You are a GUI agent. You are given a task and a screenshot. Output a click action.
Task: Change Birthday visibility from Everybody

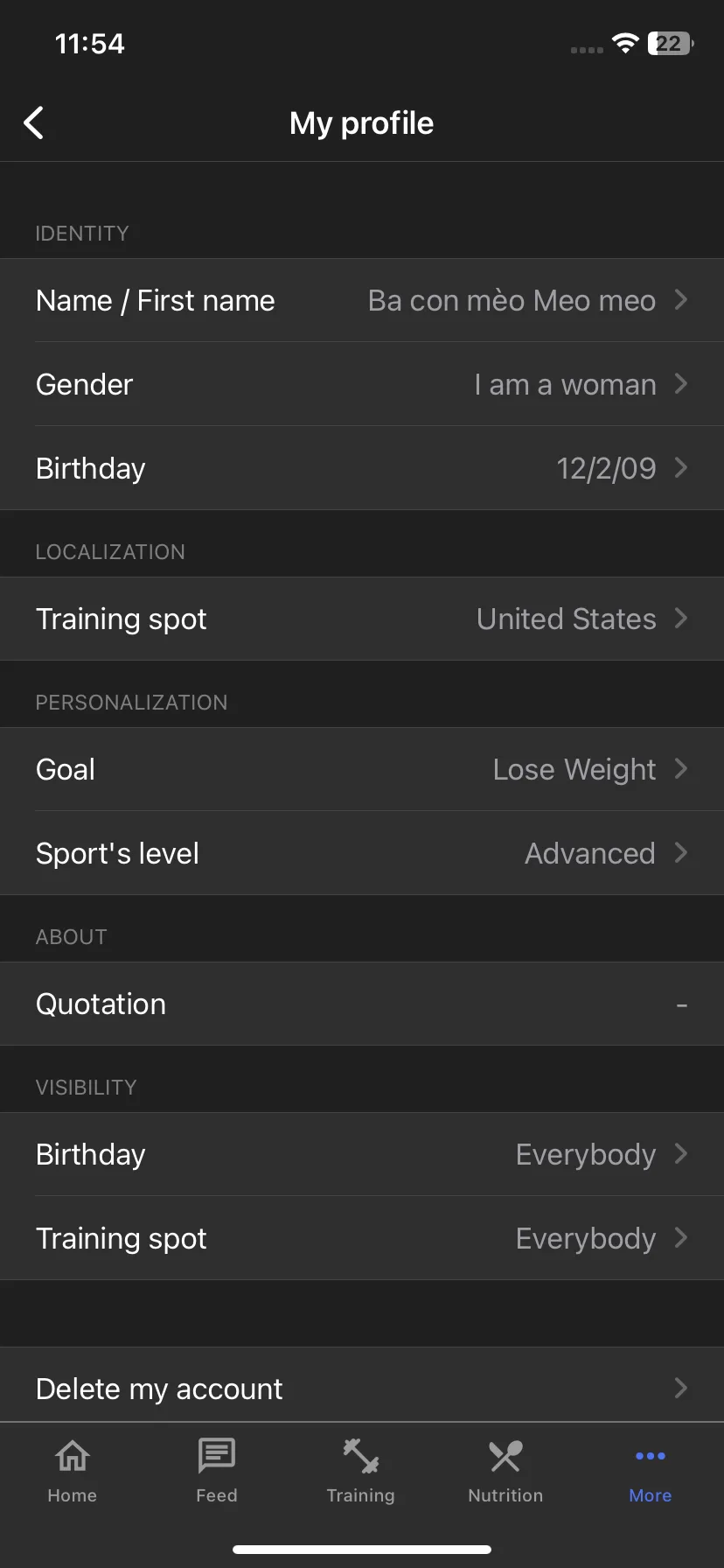(x=362, y=1154)
